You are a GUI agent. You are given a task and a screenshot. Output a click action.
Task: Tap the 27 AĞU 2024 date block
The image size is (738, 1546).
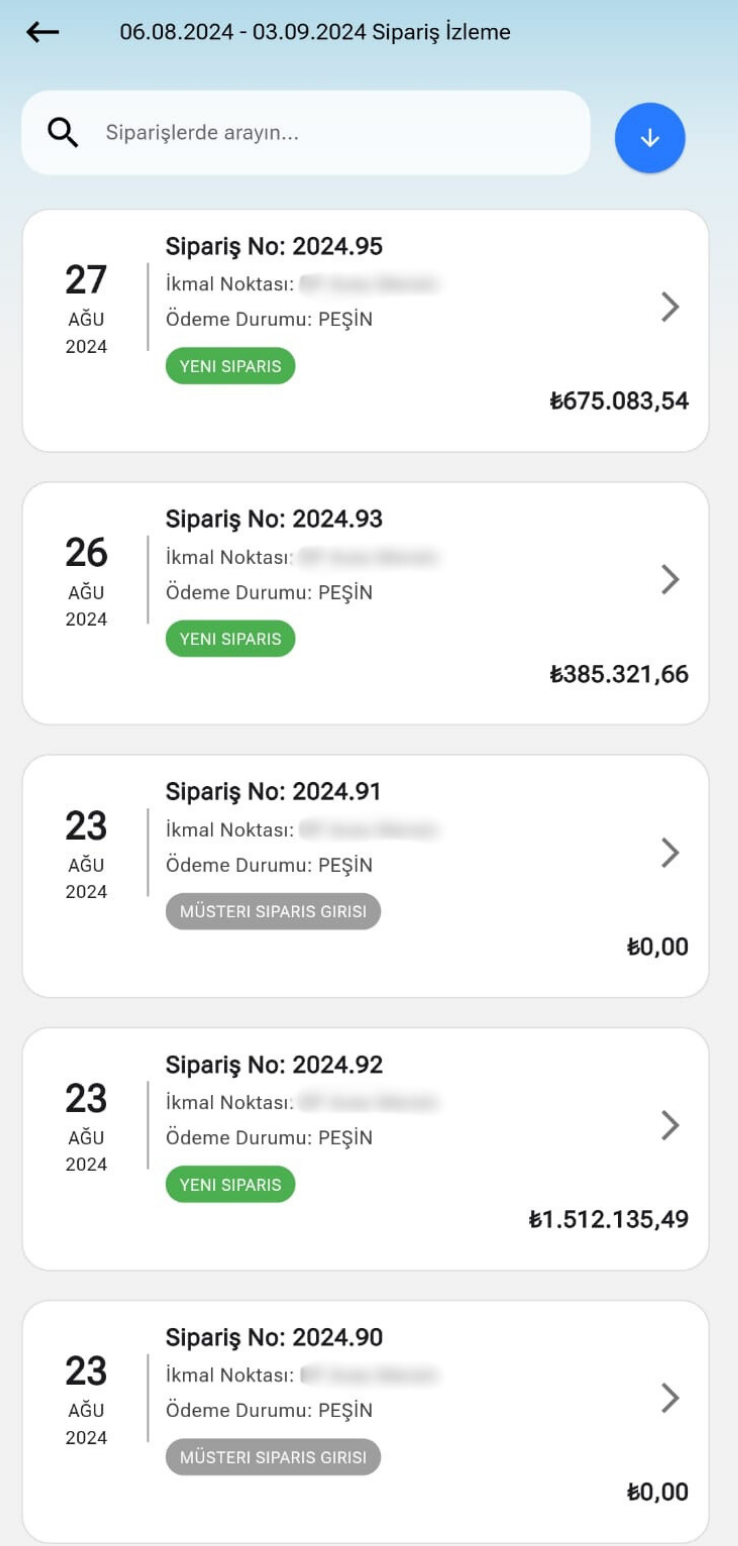pyautogui.click(x=86, y=307)
